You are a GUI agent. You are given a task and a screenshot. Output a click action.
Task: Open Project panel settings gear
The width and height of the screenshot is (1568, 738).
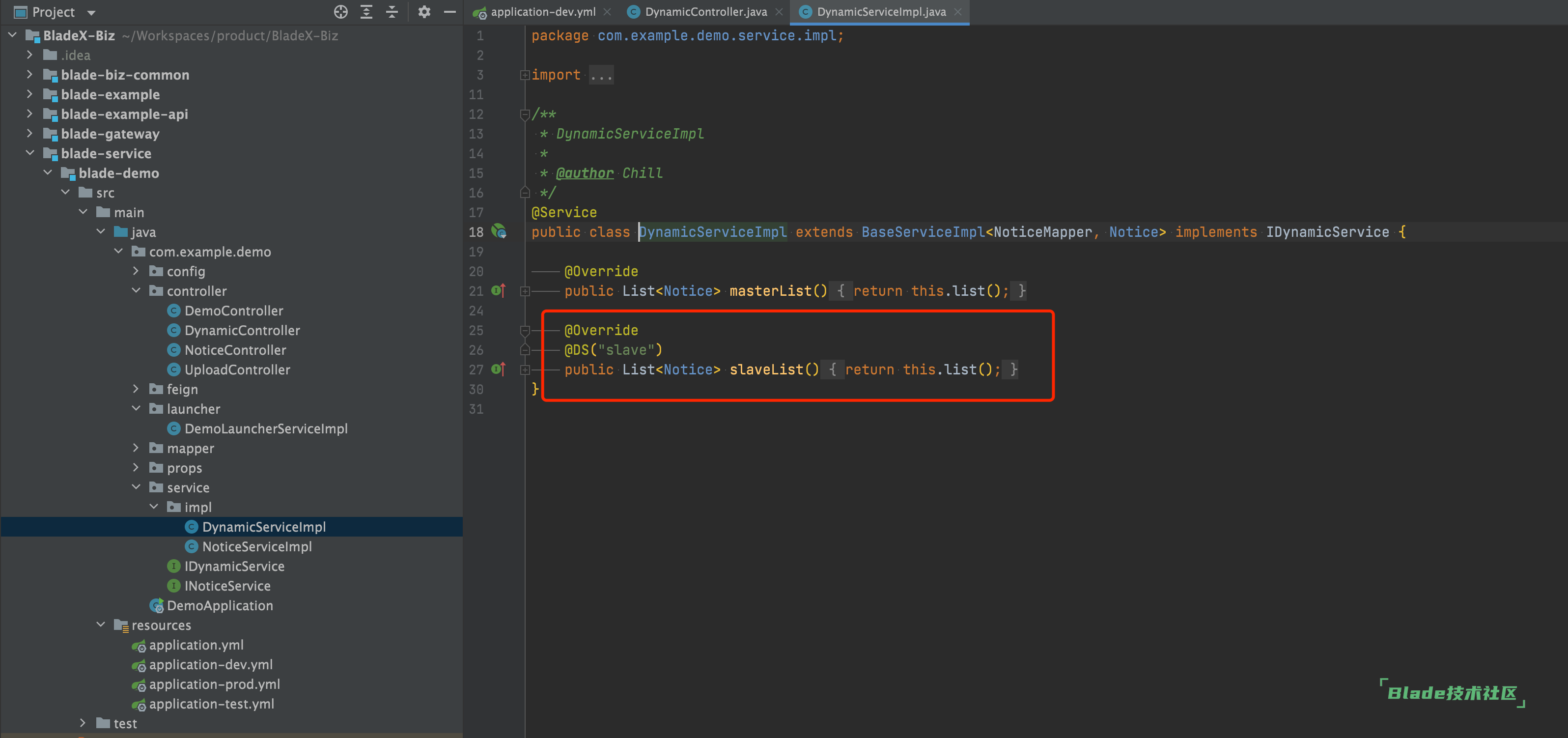424,12
